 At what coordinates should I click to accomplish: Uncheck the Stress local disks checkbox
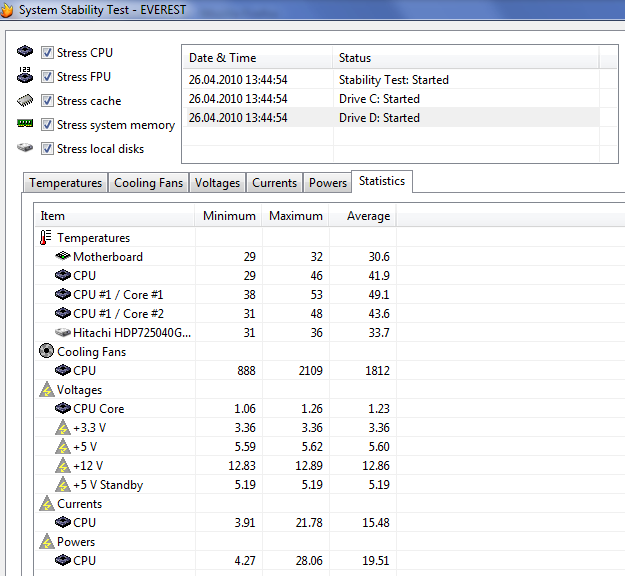pos(47,148)
